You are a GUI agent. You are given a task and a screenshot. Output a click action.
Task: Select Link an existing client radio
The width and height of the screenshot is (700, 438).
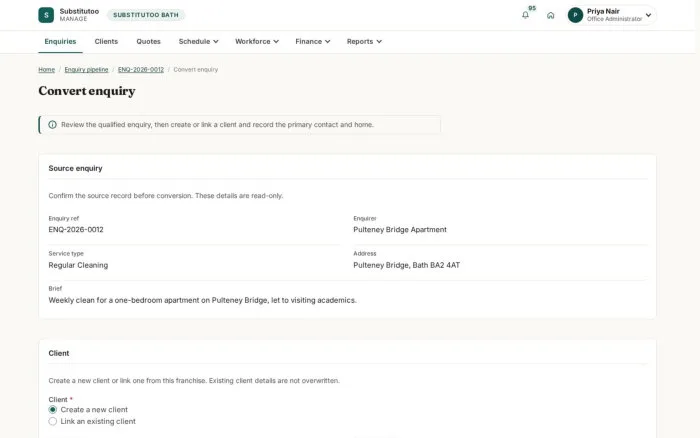tap(53, 421)
